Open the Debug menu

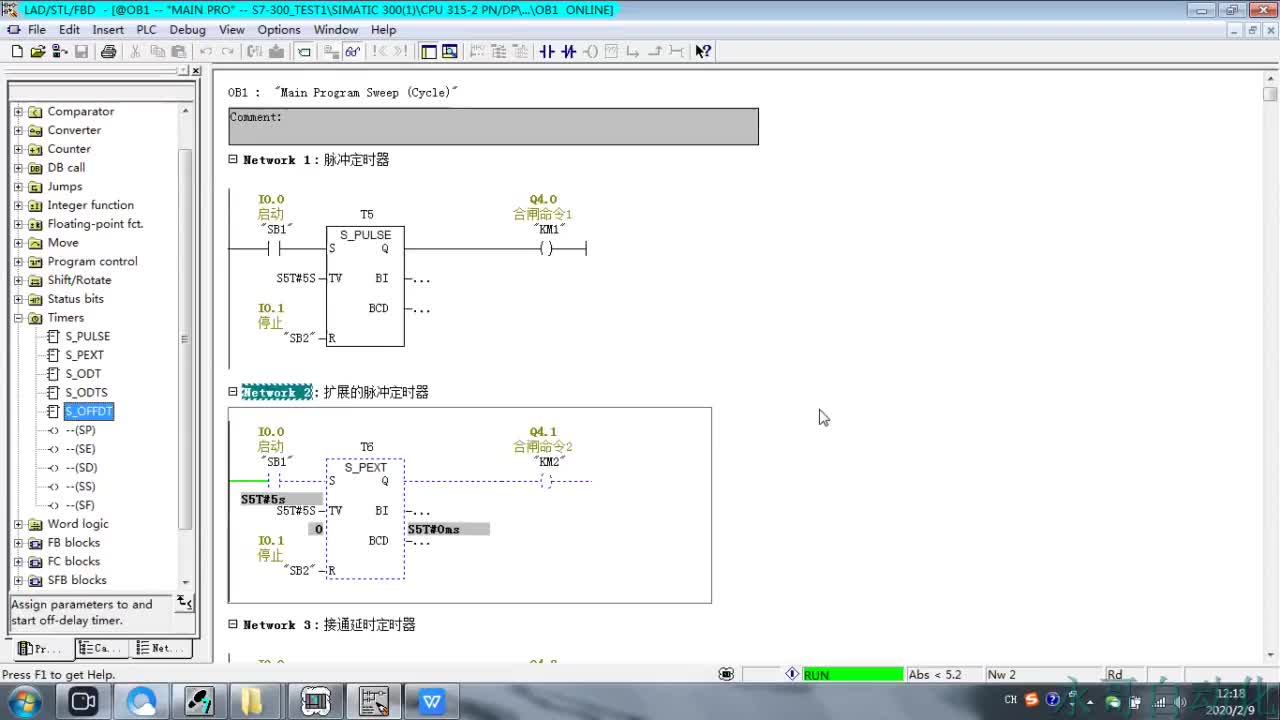188,30
